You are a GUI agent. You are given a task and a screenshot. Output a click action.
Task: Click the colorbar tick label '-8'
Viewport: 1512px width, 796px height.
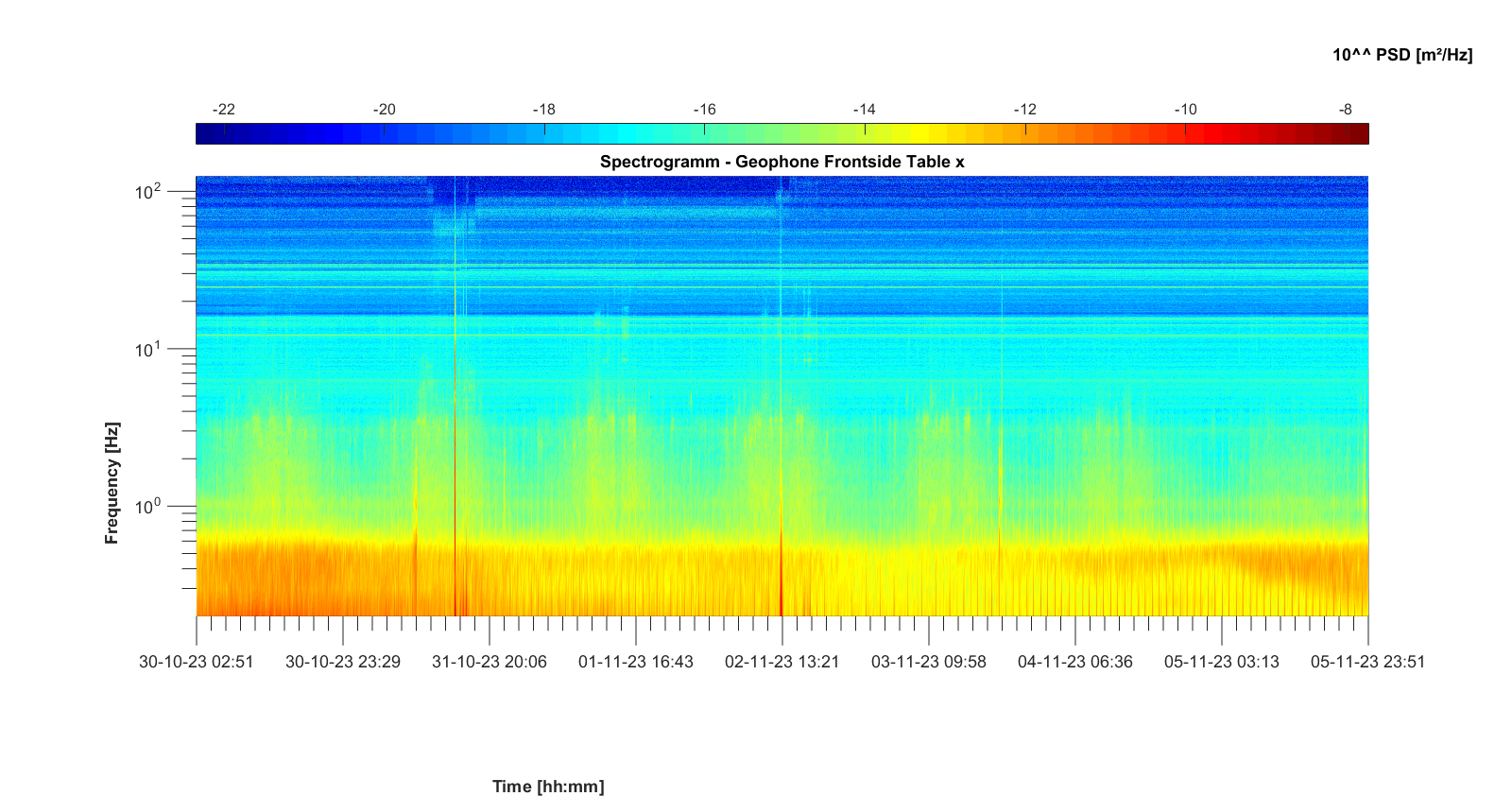(x=1346, y=110)
